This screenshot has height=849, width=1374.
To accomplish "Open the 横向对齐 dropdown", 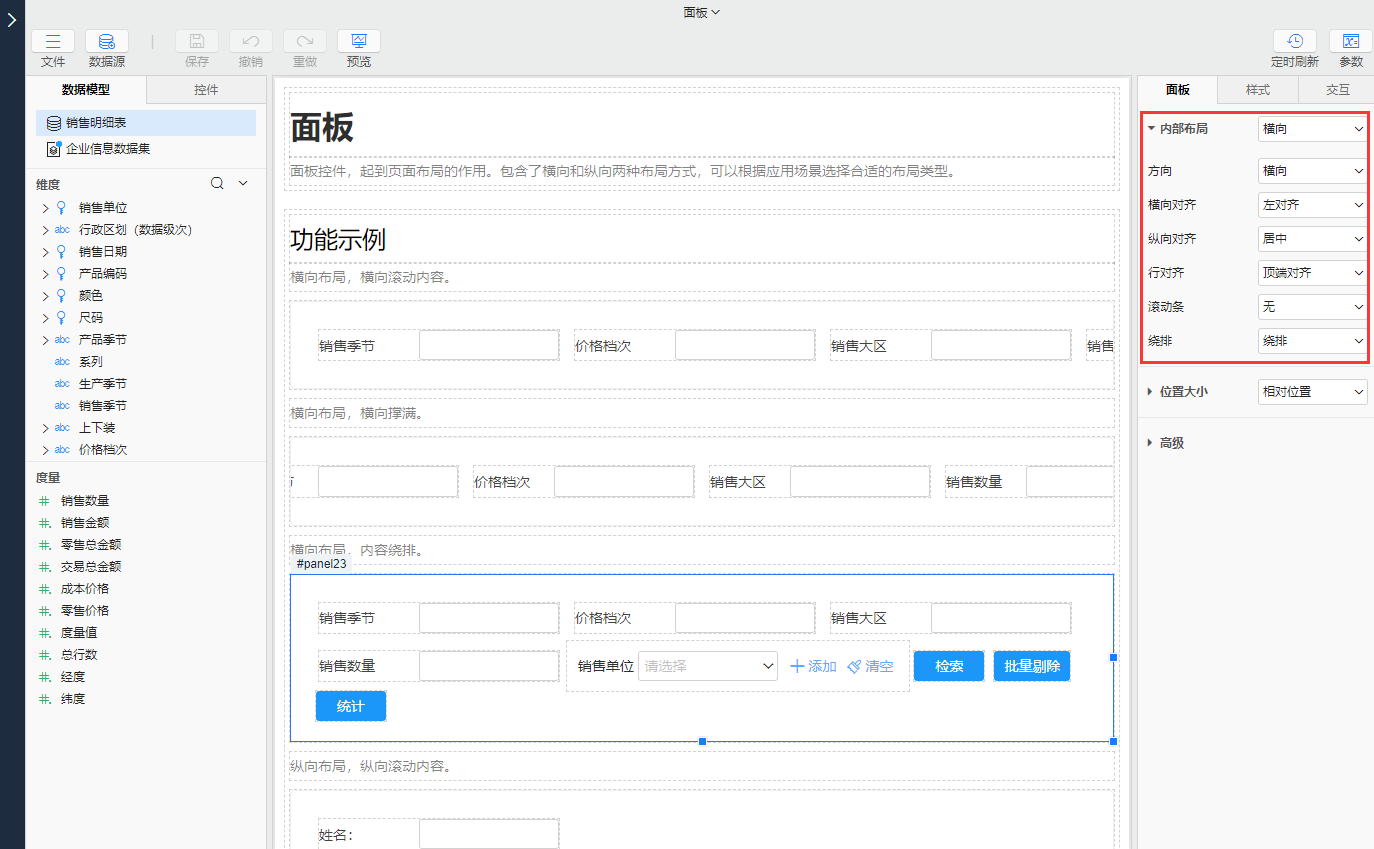I will coord(1311,205).
